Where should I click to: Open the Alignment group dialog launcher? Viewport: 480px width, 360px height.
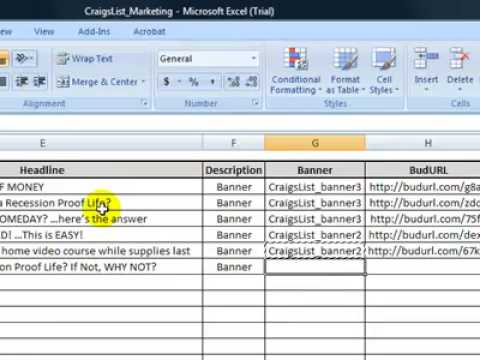pyautogui.click(x=145, y=103)
